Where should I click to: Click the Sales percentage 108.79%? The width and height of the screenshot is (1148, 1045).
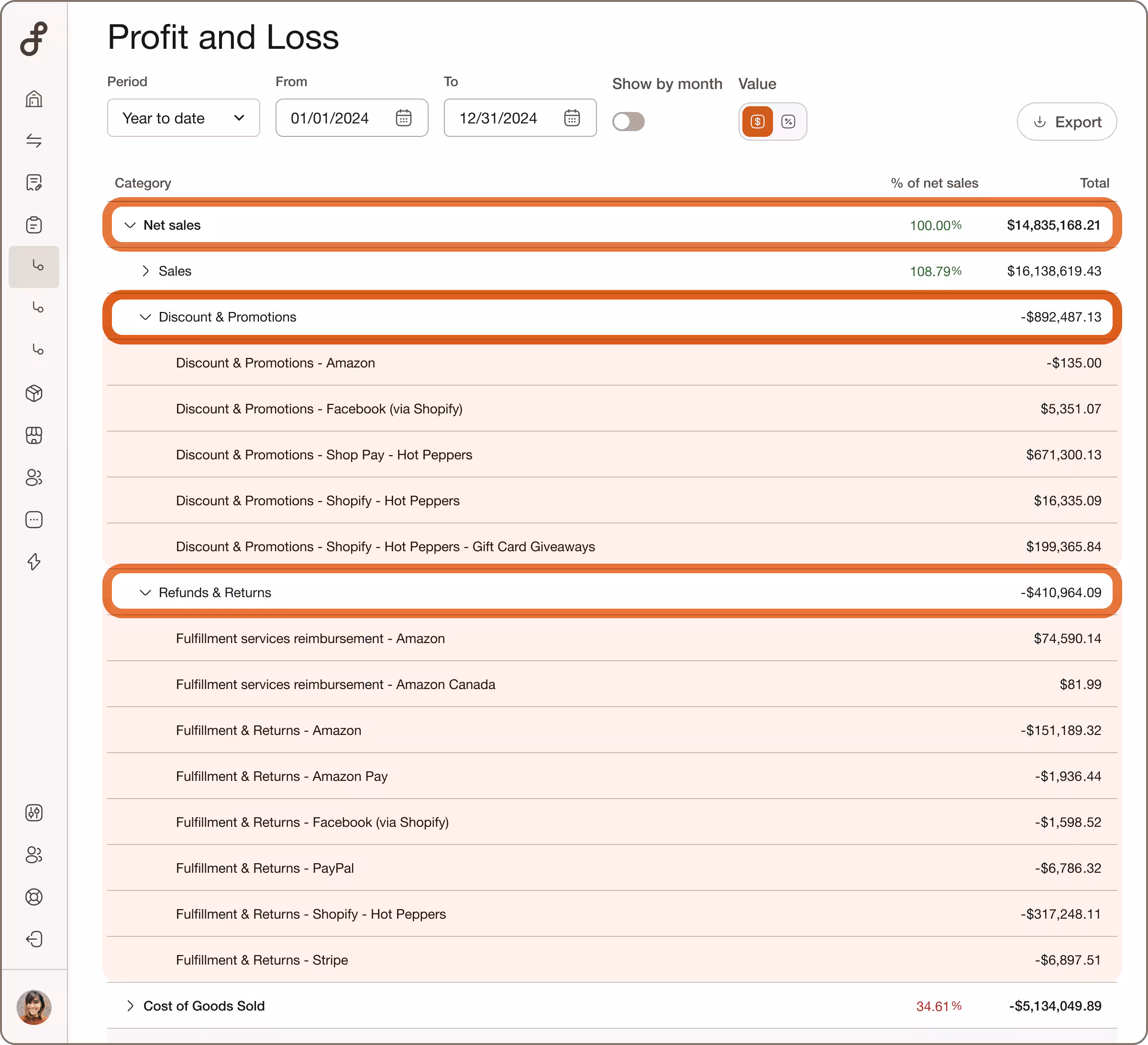pos(936,271)
